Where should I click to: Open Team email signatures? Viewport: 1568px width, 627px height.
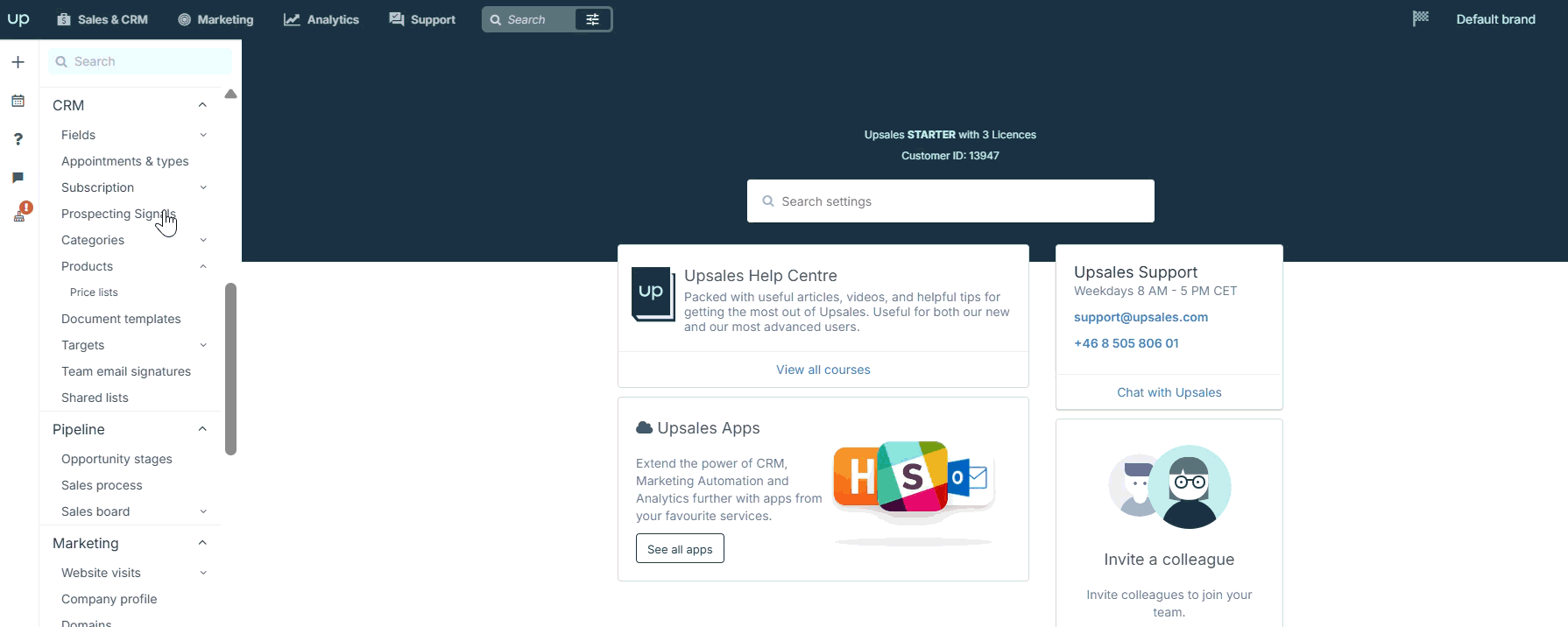(x=126, y=371)
